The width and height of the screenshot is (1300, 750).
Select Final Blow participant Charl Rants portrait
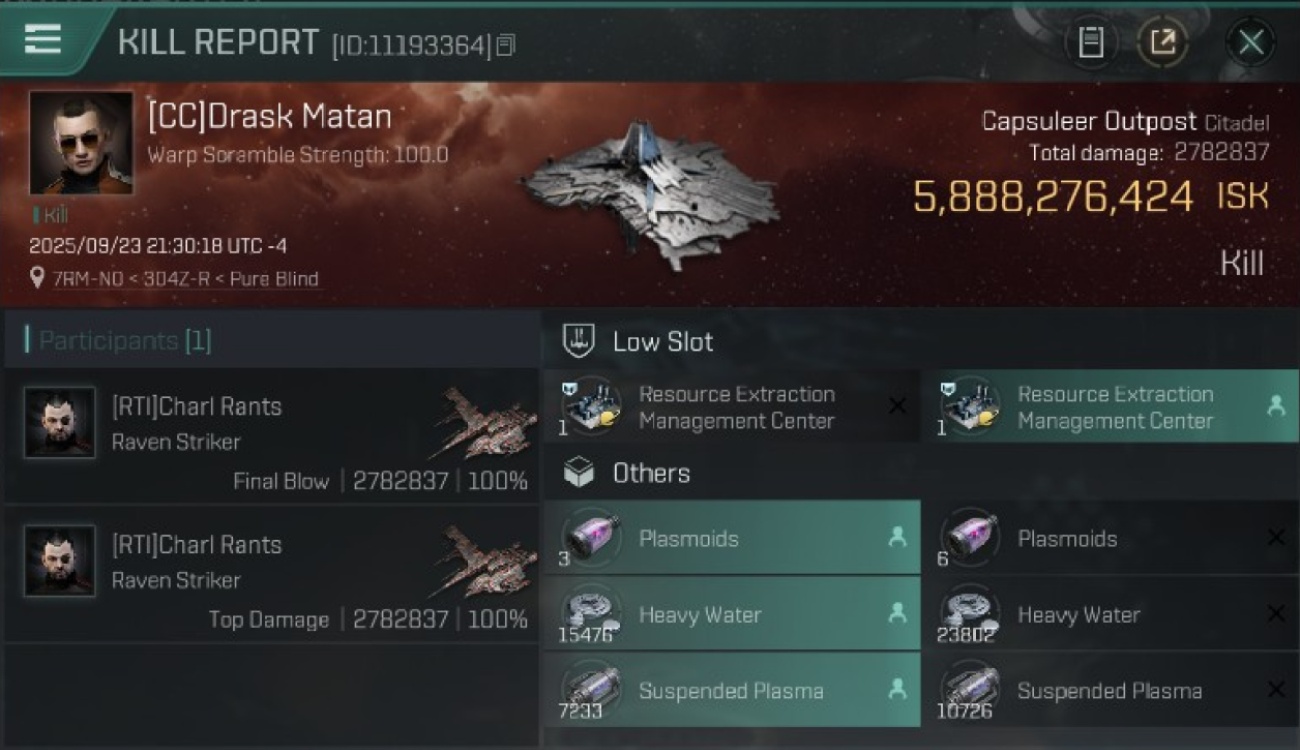click(x=60, y=423)
